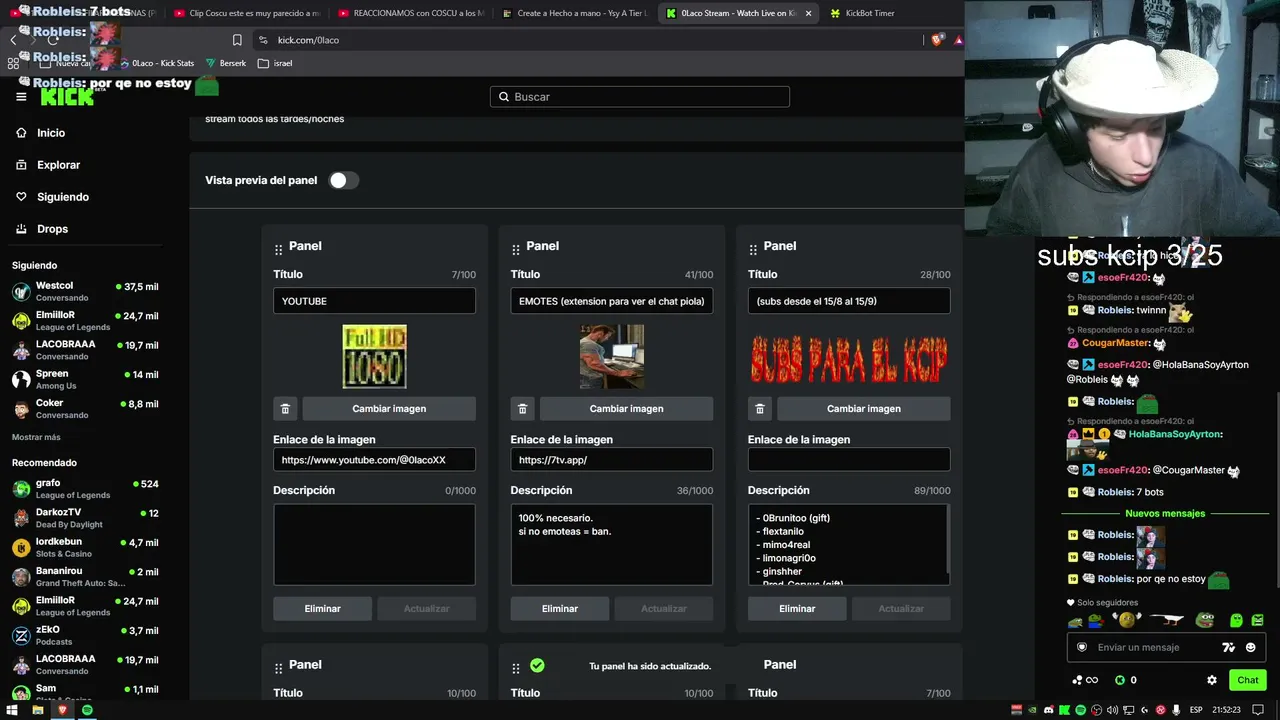The image size is (1280, 720).
Task: Click the empty YOUTUBE panel description box
Action: click(x=374, y=545)
